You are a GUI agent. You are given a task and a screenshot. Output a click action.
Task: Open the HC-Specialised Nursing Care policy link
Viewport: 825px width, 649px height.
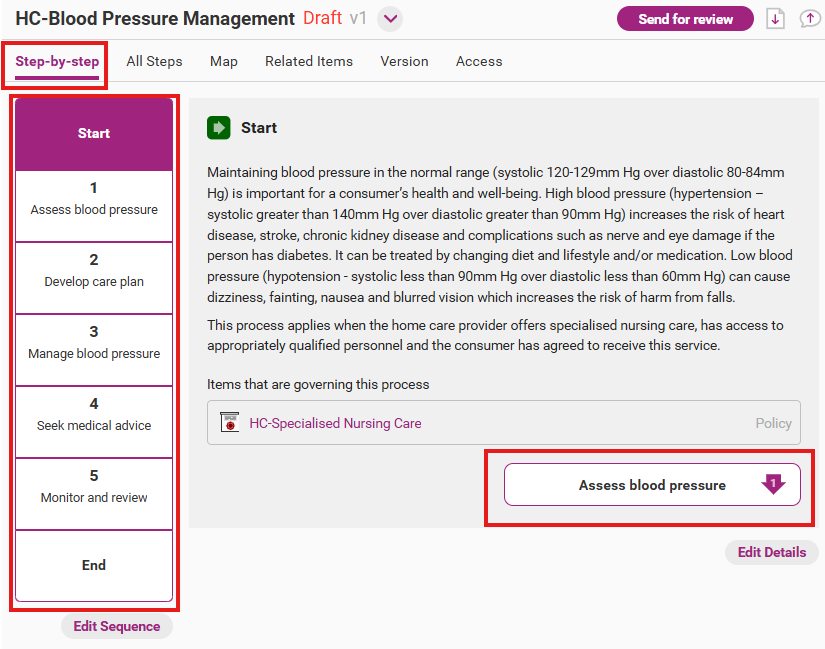[x=335, y=423]
